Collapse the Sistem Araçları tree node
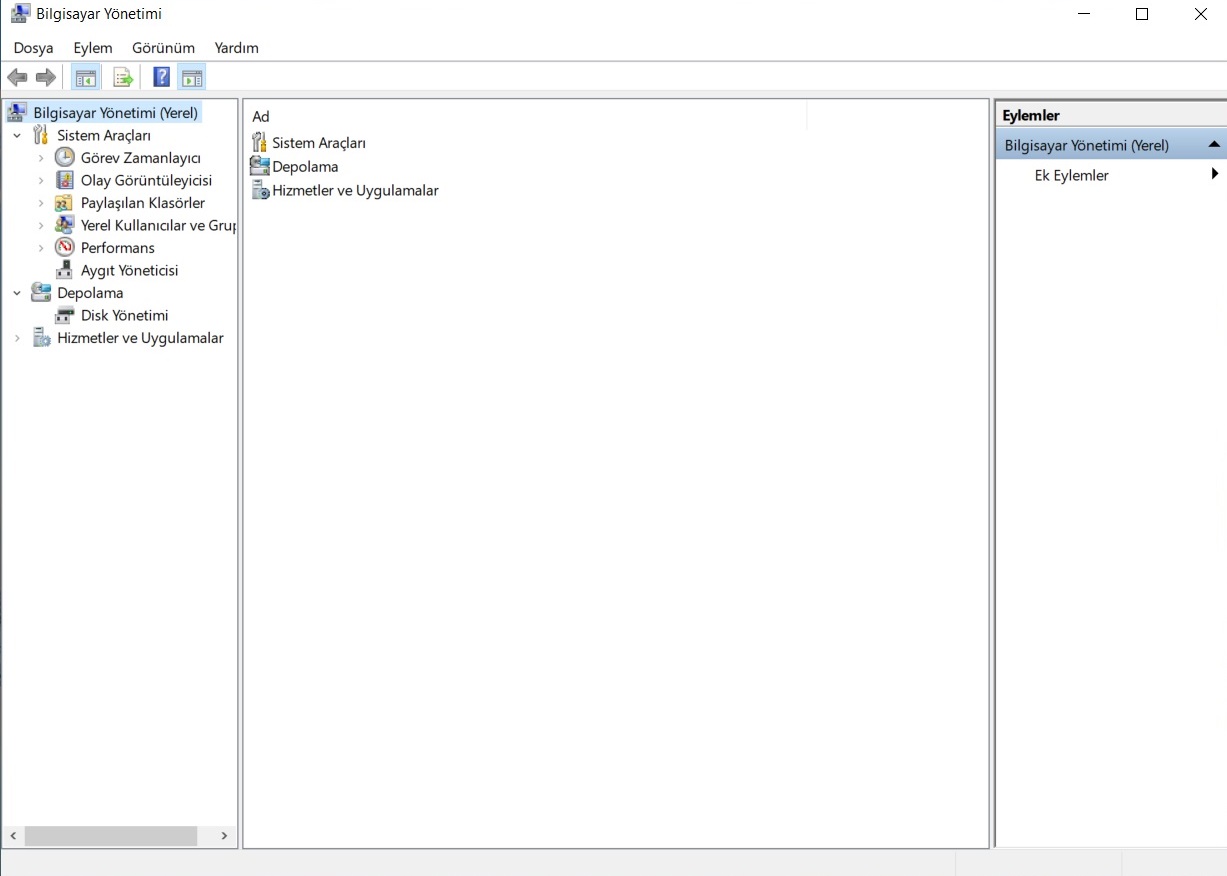The image size is (1227, 876). [x=17, y=135]
